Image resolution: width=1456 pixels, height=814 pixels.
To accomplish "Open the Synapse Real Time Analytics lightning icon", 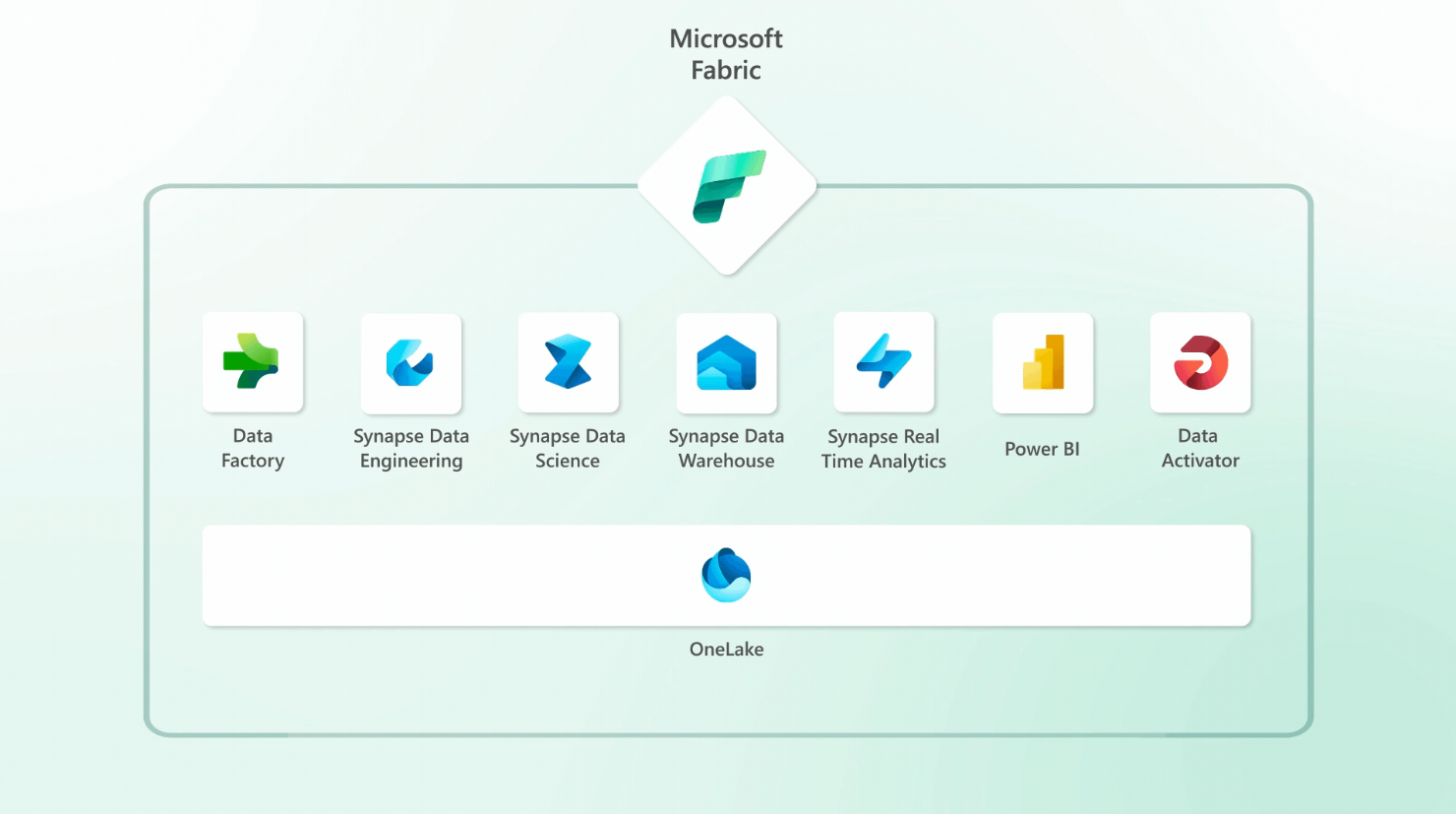I will 883,361.
